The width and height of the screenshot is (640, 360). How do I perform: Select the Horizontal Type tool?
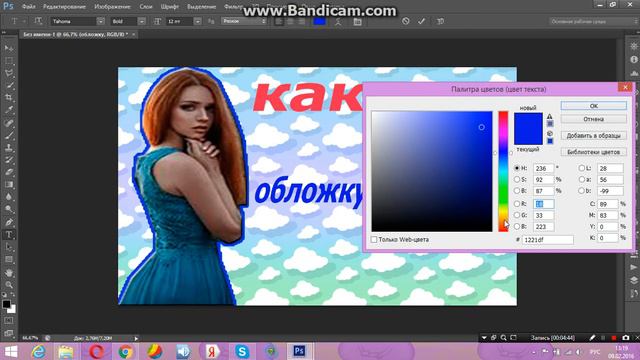[9, 235]
